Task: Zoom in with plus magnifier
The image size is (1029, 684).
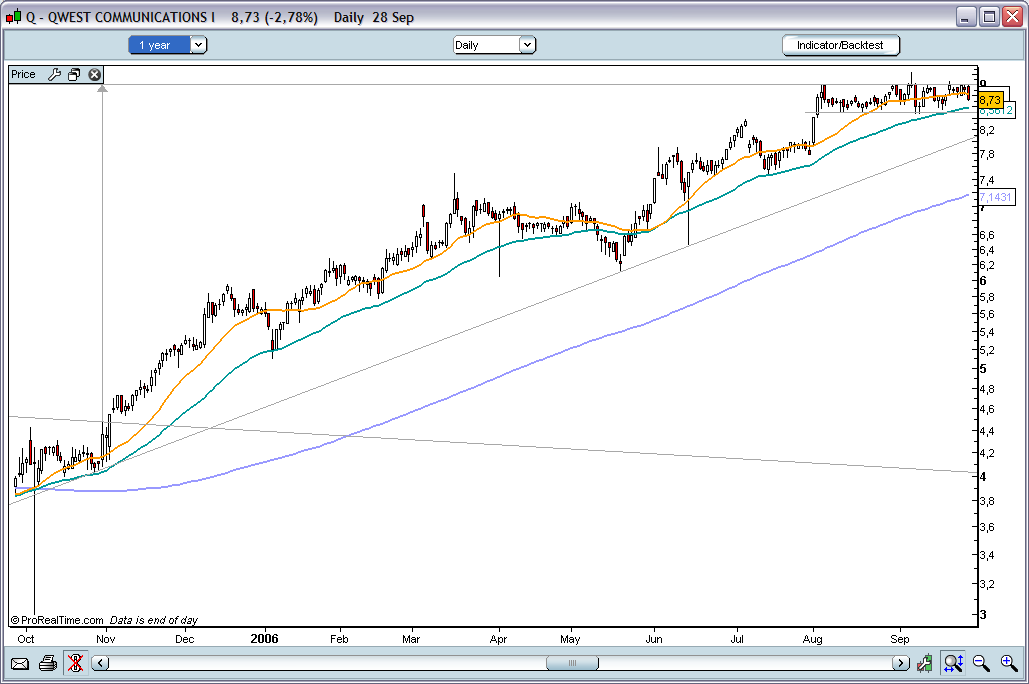Action: (x=1008, y=663)
